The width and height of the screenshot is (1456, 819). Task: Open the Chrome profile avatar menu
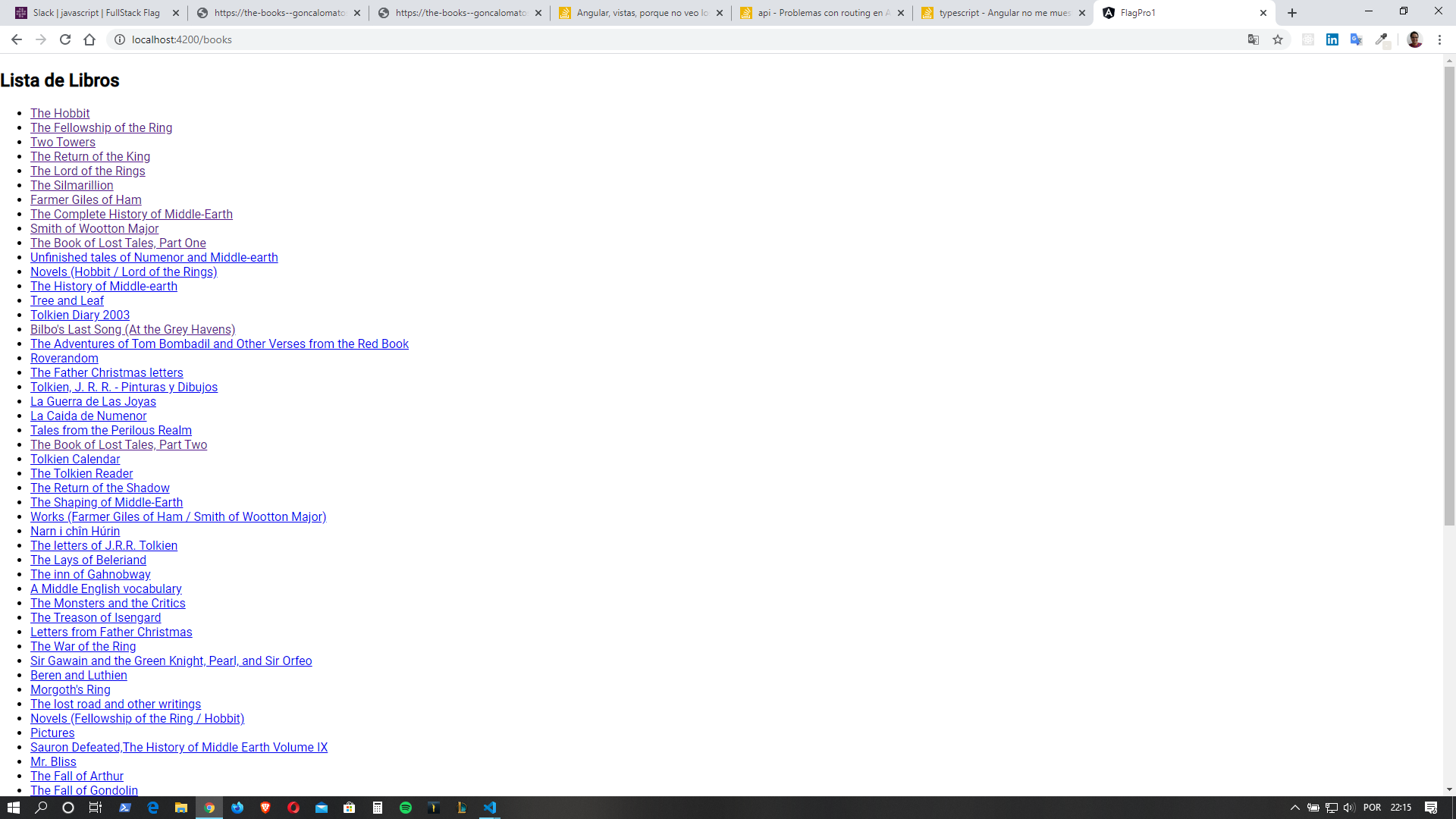(1414, 39)
